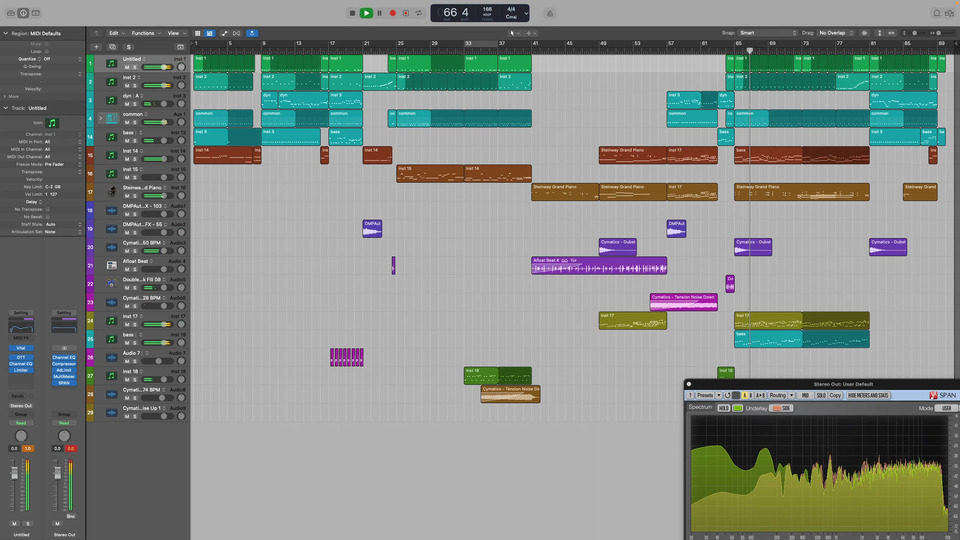Open the Edit menu
The width and height of the screenshot is (960, 540).
click(x=116, y=33)
